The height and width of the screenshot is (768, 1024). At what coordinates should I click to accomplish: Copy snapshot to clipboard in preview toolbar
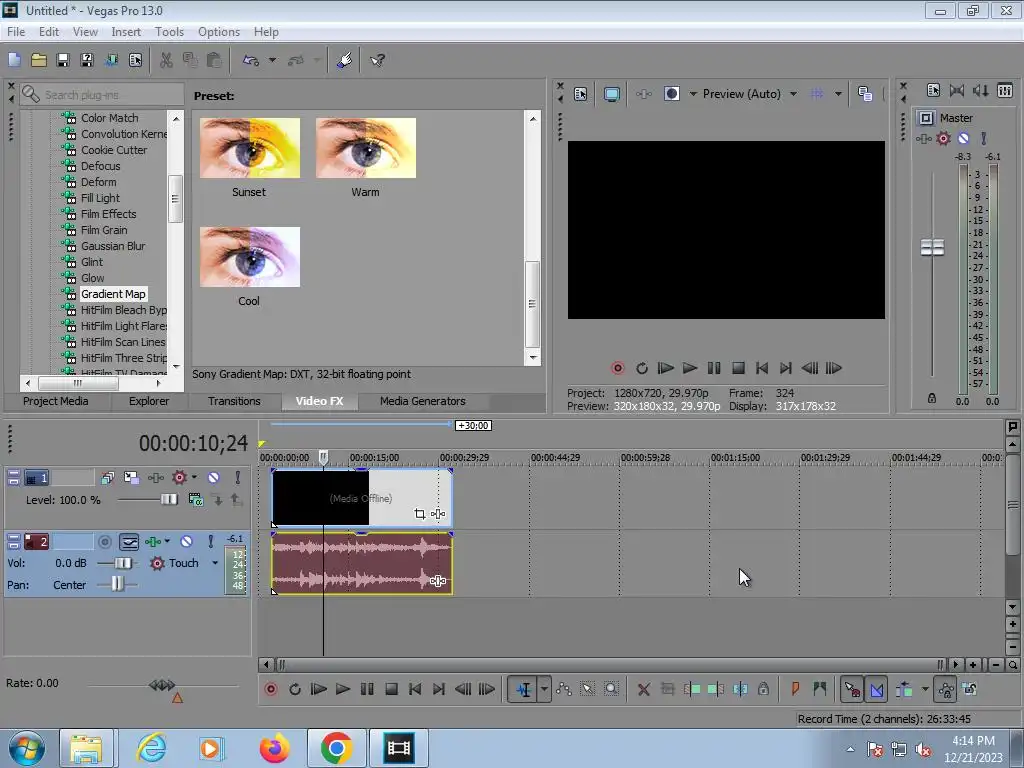(x=865, y=94)
